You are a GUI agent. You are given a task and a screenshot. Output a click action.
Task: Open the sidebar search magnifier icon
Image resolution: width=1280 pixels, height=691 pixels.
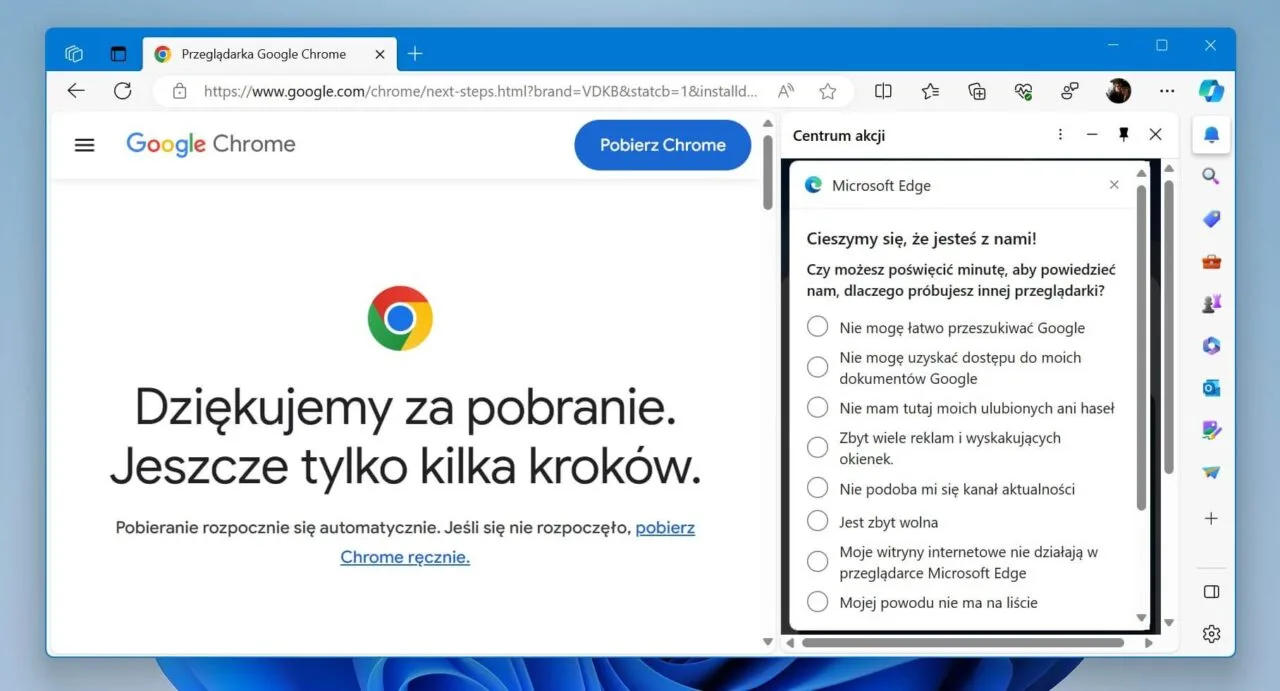(1211, 177)
